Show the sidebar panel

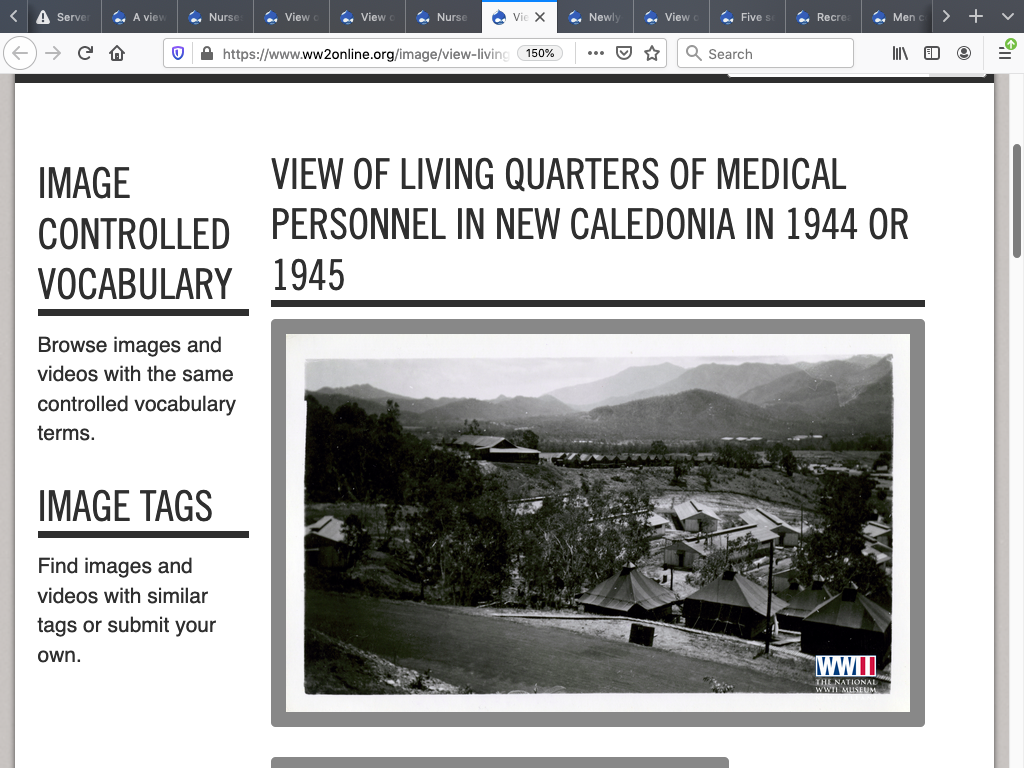(932, 54)
